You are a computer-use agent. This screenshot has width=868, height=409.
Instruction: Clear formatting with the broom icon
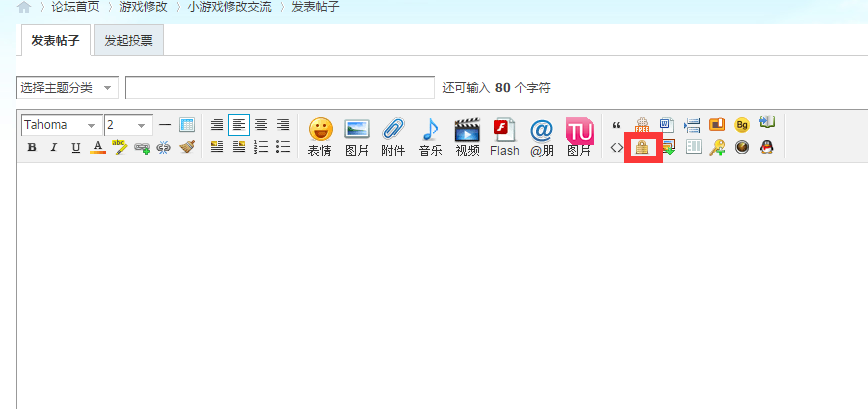click(187, 147)
